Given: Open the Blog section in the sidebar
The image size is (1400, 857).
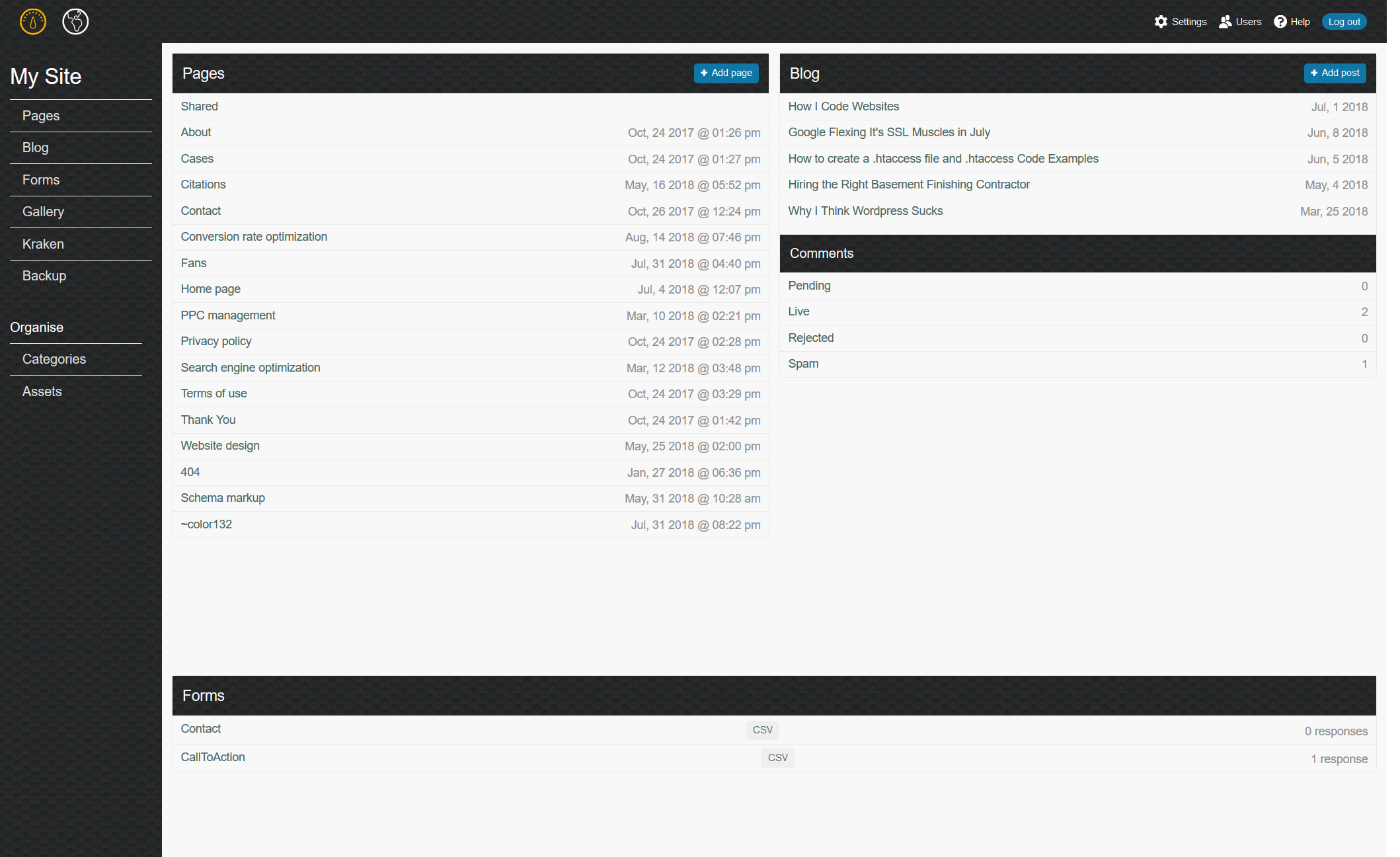Looking at the screenshot, I should 36,147.
